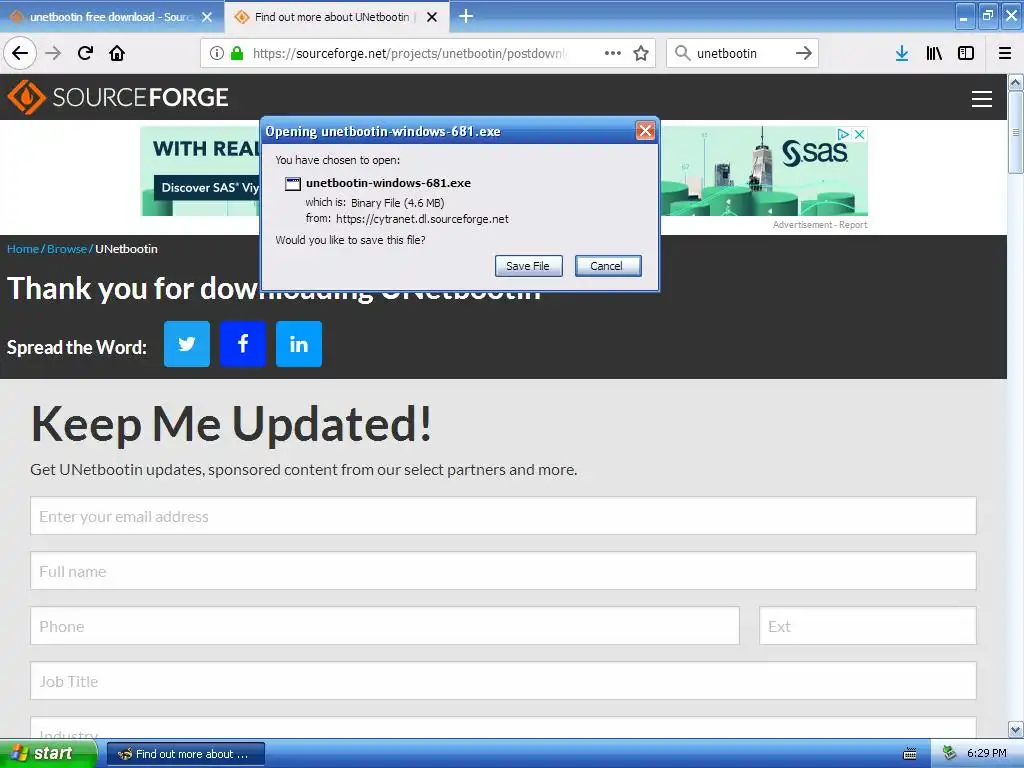Show site information via the info icon
This screenshot has height=768, width=1024.
(x=217, y=53)
